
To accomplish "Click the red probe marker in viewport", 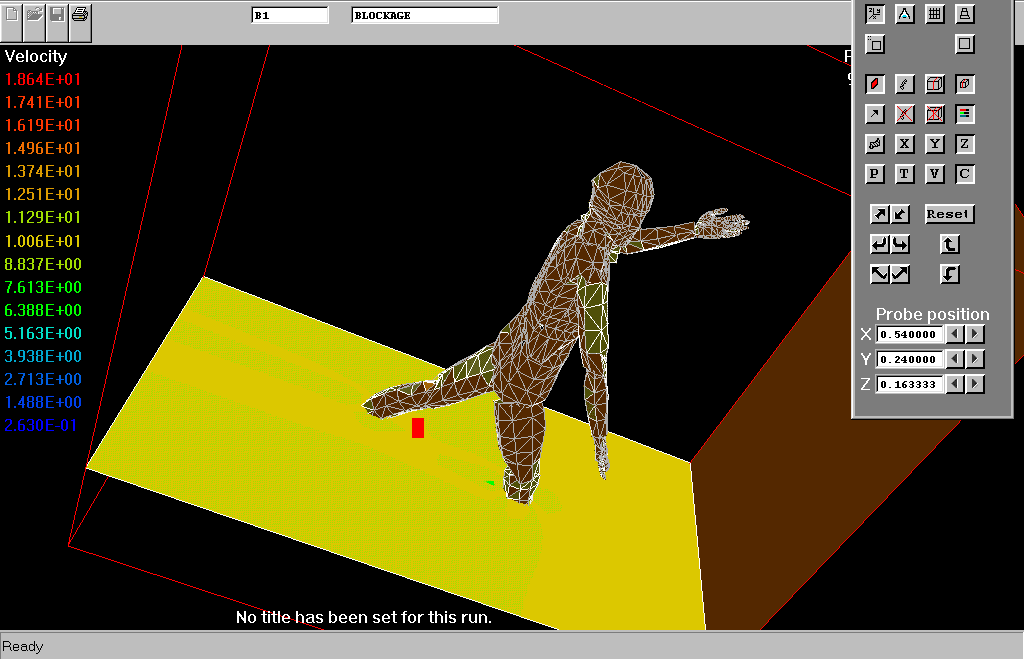I will coord(418,428).
